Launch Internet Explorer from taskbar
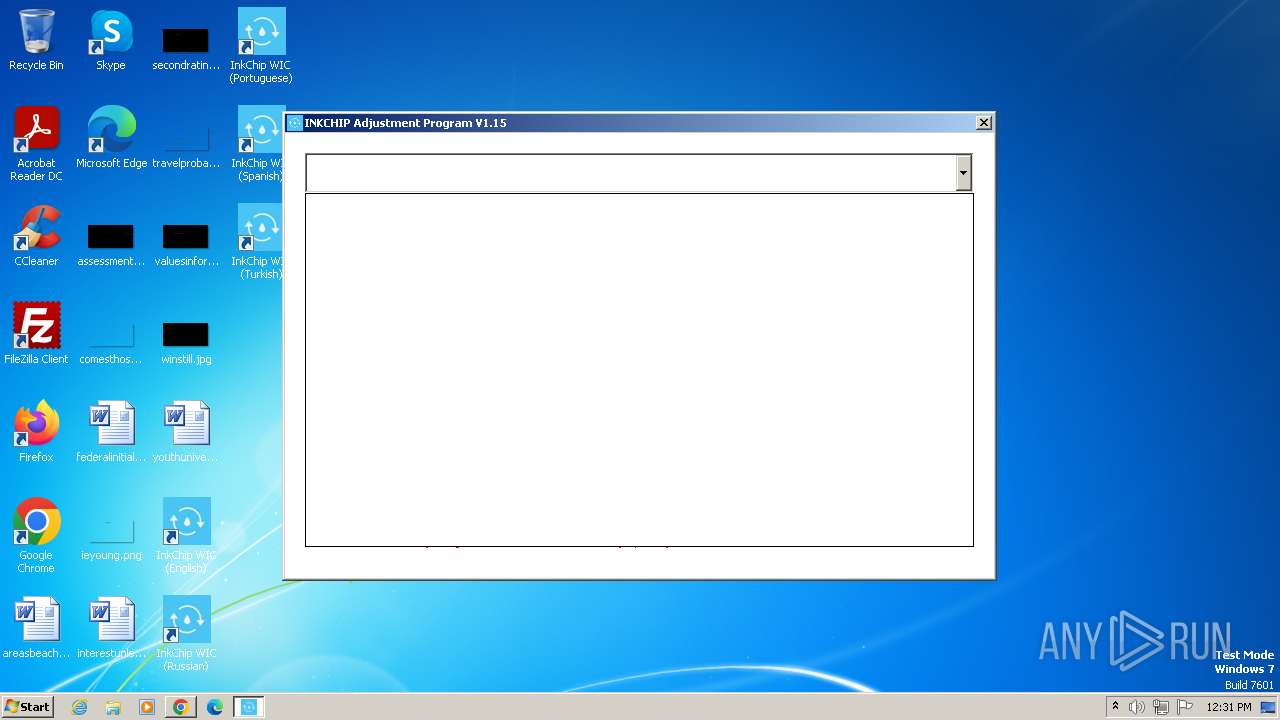The height and width of the screenshot is (720, 1280). [80, 707]
